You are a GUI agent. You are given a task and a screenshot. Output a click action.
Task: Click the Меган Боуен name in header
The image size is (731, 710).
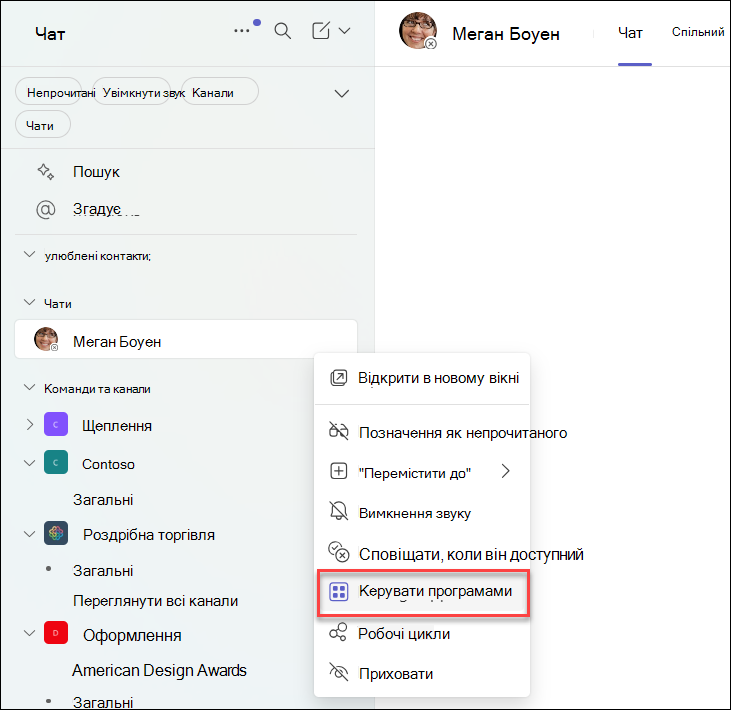(505, 34)
